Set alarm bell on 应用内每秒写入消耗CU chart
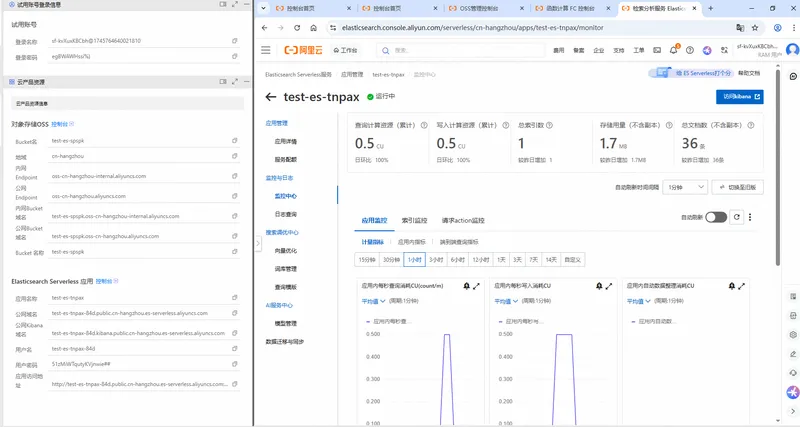 pyautogui.click(x=599, y=286)
